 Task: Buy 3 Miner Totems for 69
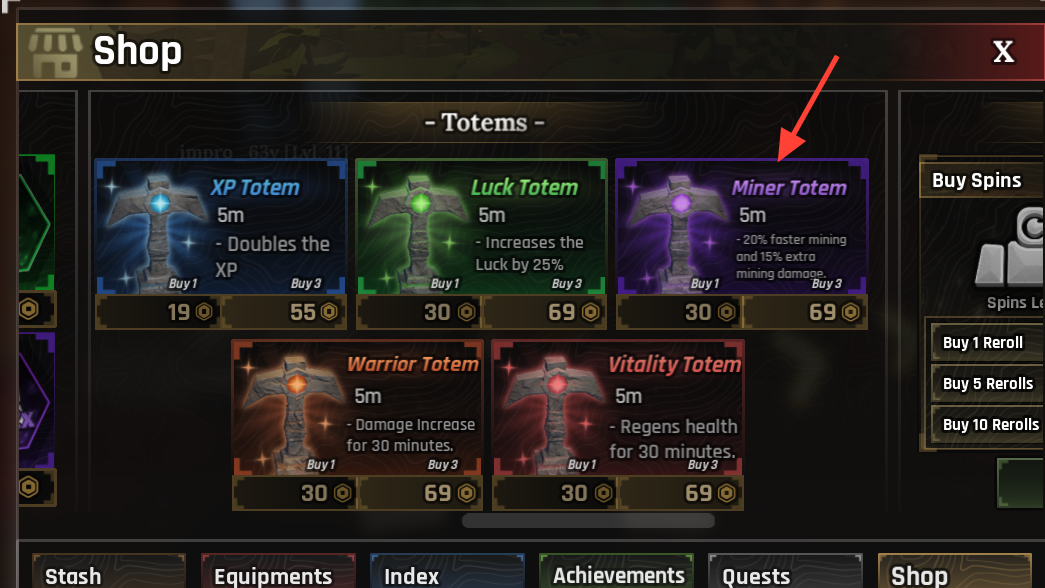[805, 312]
